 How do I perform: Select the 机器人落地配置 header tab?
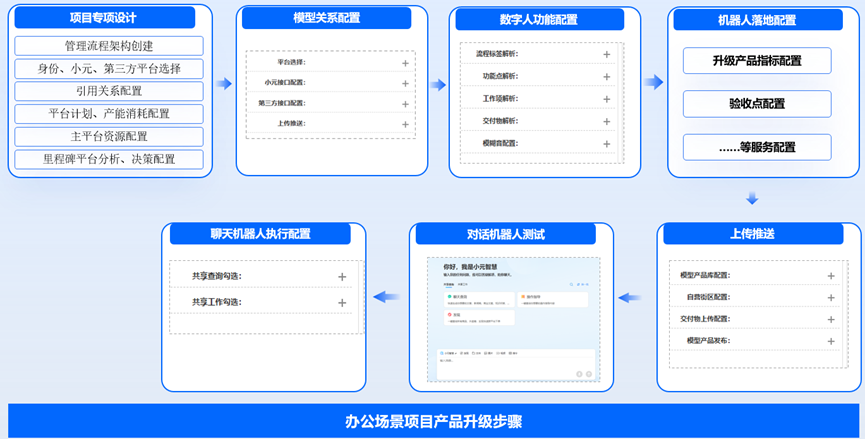(757, 20)
